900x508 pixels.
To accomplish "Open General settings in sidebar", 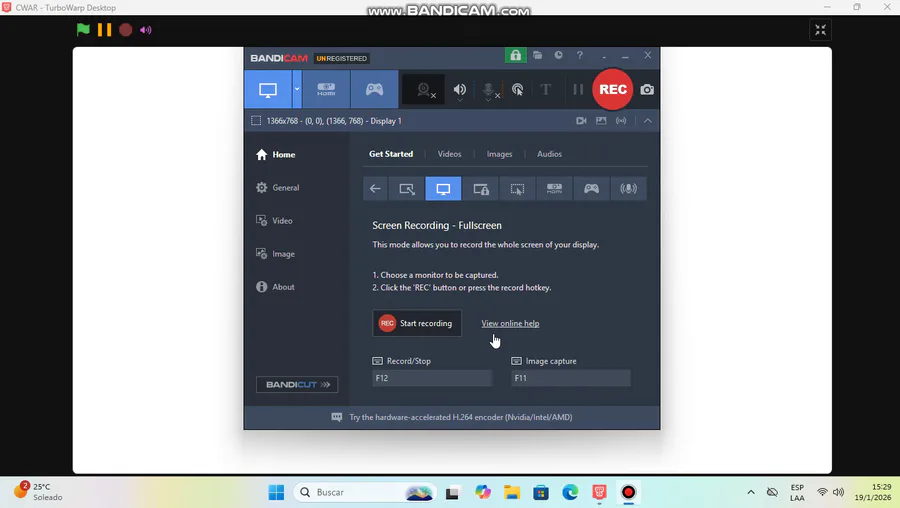I will [278, 188].
